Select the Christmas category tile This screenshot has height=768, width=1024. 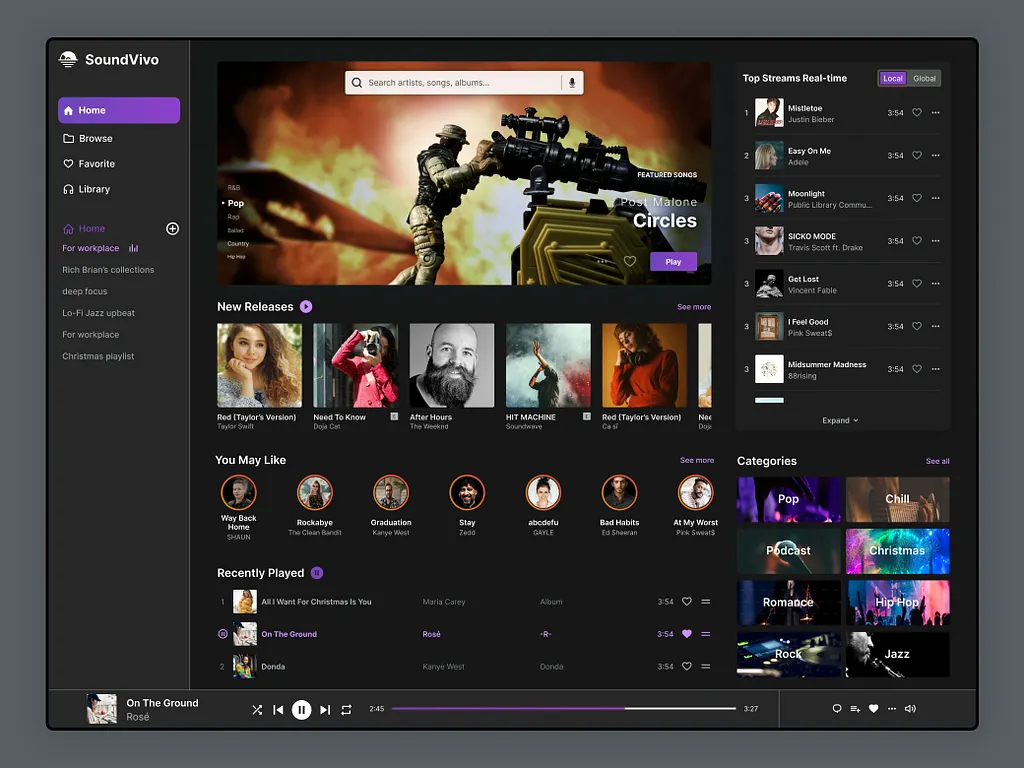(897, 551)
